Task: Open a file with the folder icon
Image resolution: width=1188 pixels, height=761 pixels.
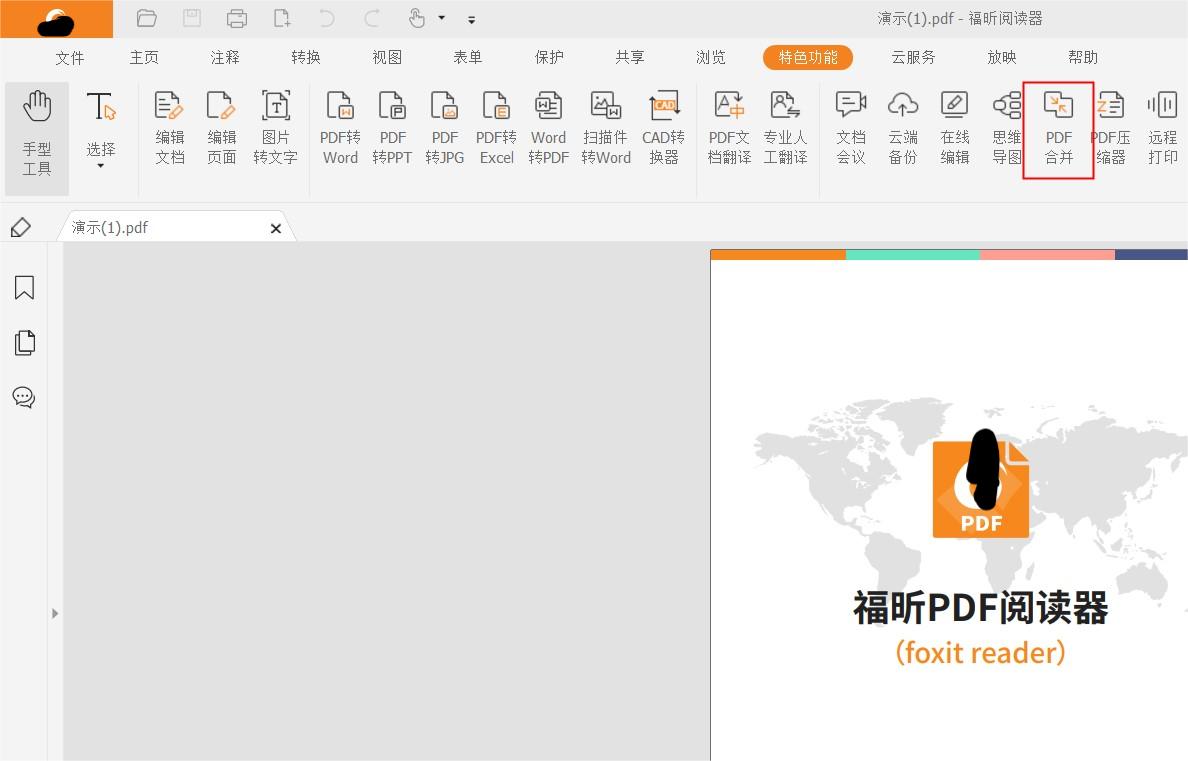Action: 146,18
